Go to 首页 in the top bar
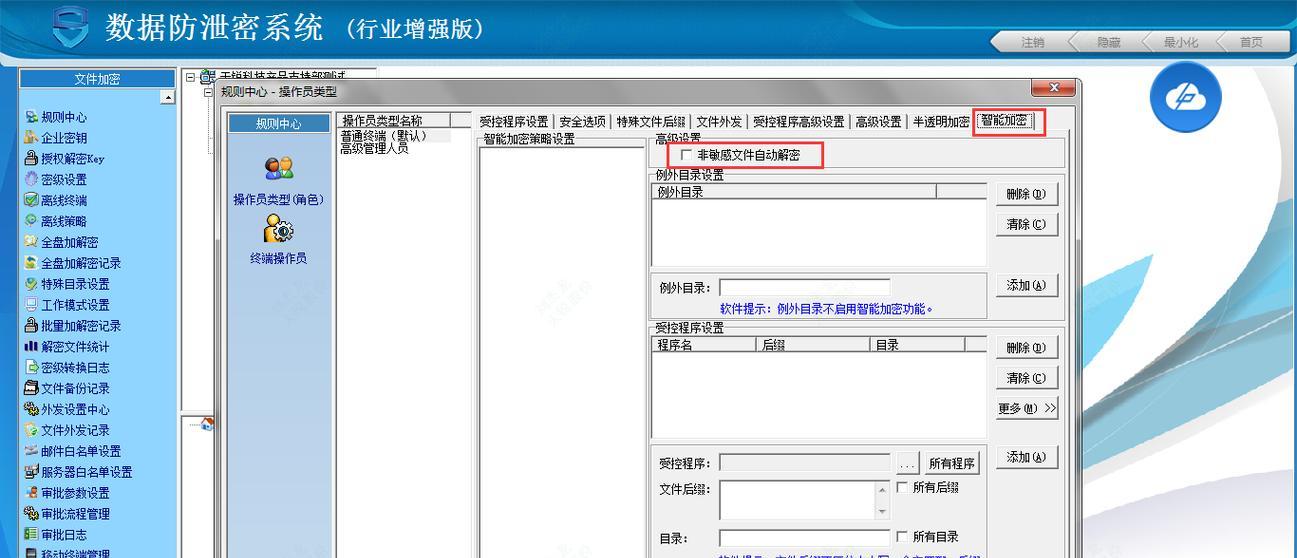Screen dimensions: 1297x558 click(1251, 42)
